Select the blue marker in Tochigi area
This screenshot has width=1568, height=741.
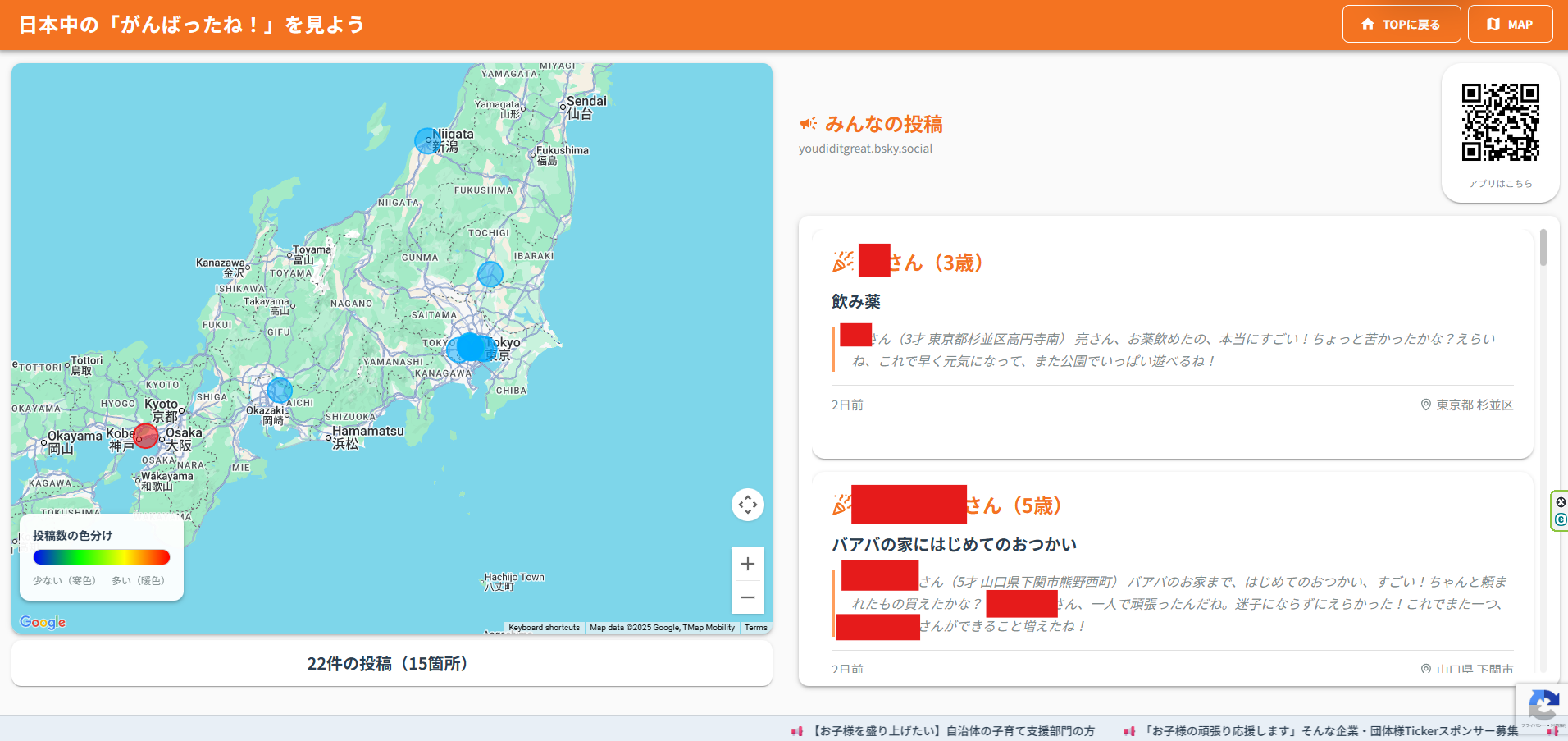coord(490,274)
